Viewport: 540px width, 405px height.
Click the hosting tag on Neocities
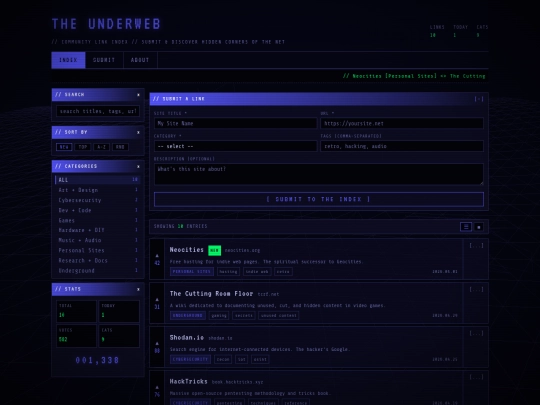(228, 272)
